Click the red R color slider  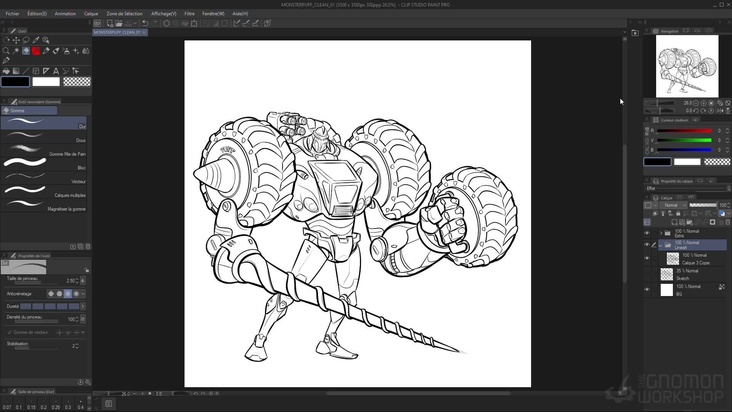684,131
